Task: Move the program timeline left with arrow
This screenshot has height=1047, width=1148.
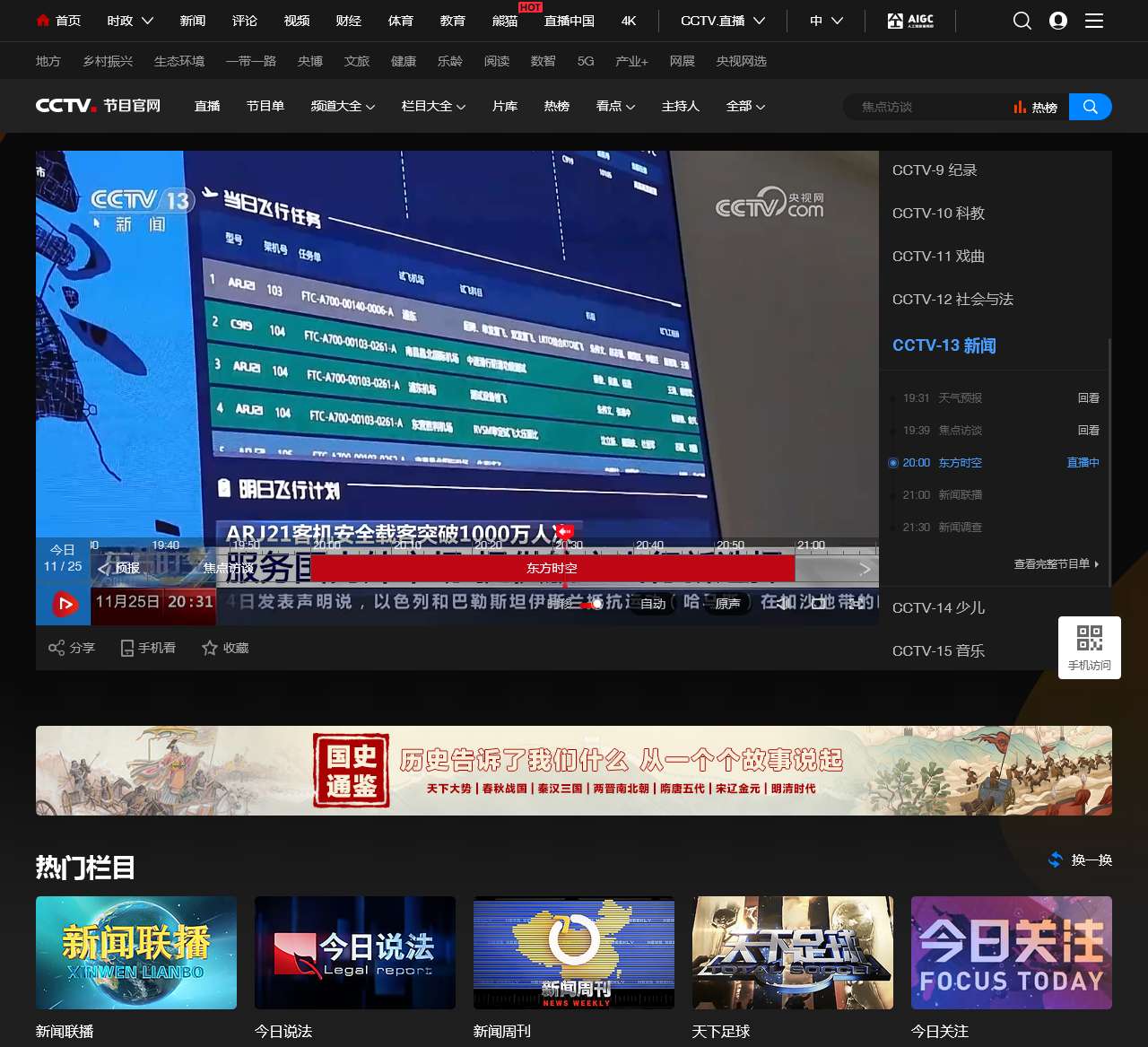Action: (103, 569)
